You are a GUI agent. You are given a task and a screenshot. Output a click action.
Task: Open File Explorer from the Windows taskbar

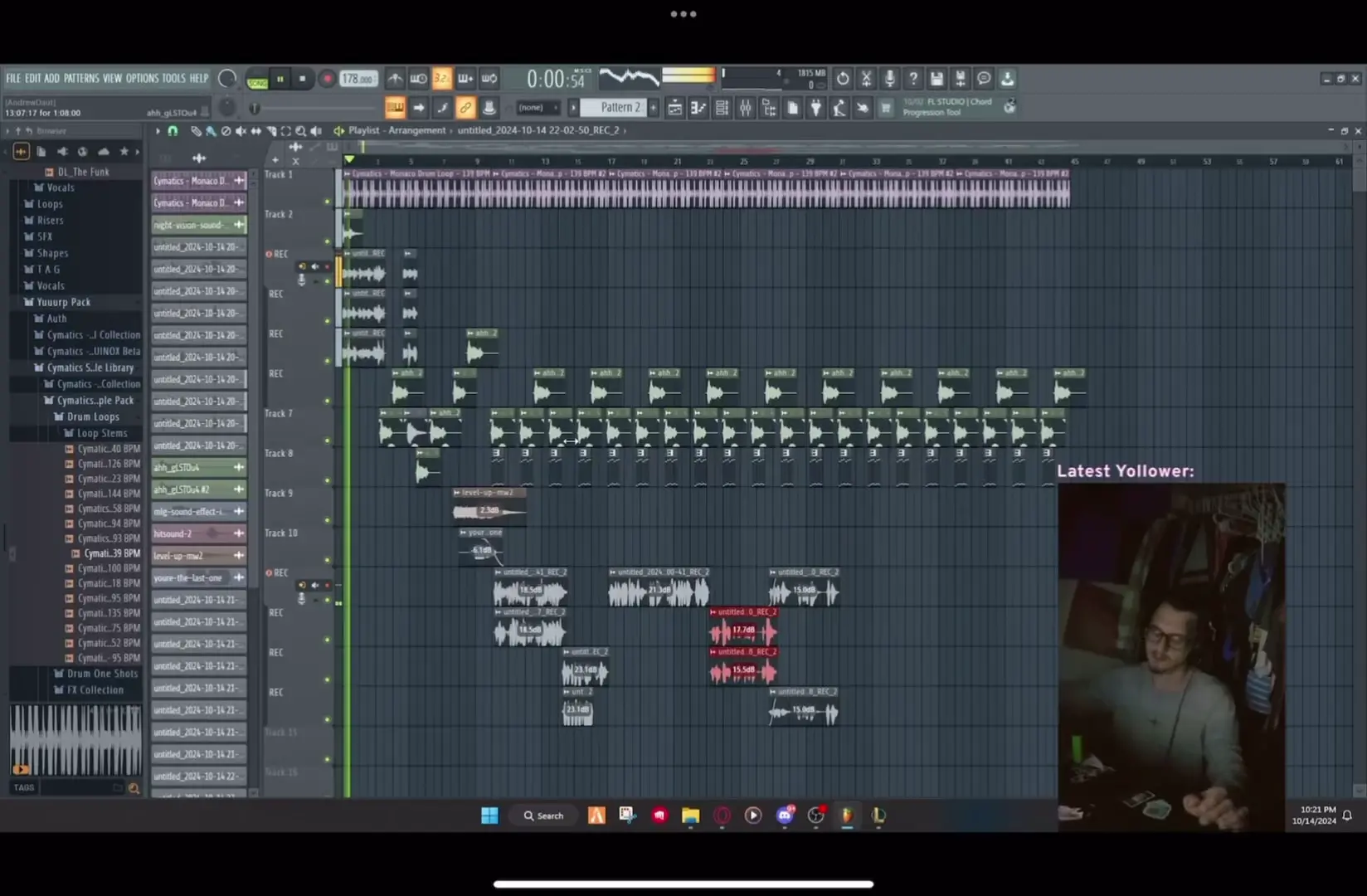point(690,816)
